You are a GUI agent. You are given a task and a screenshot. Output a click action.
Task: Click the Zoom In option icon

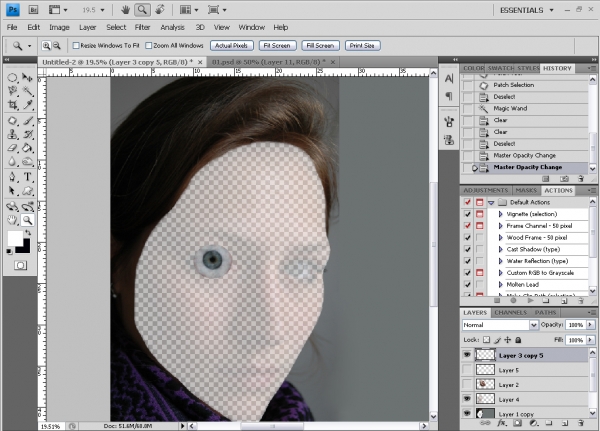pos(46,46)
